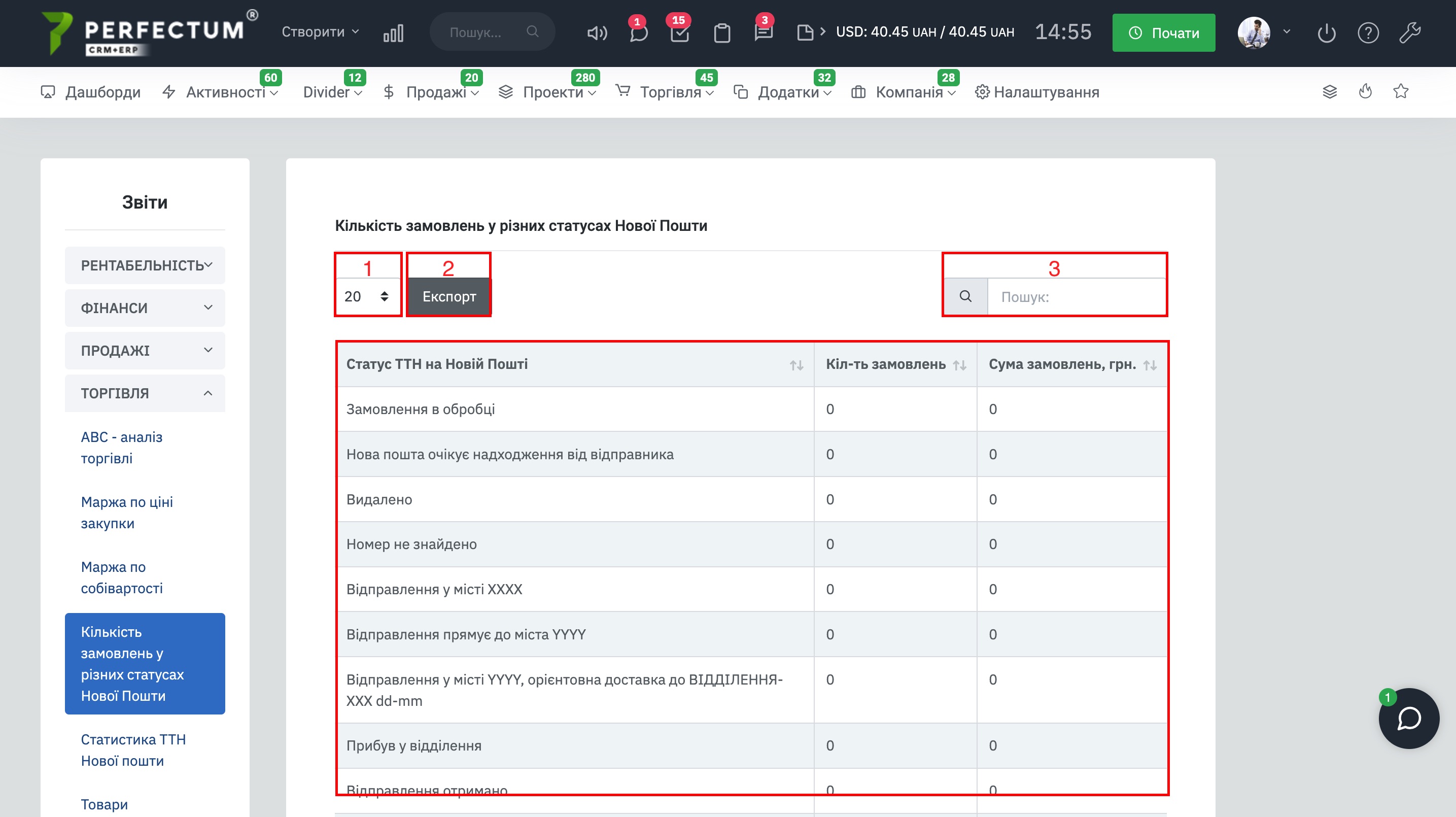Expand ФІНАНСИ report section
This screenshot has height=817, width=1456.
click(x=145, y=308)
